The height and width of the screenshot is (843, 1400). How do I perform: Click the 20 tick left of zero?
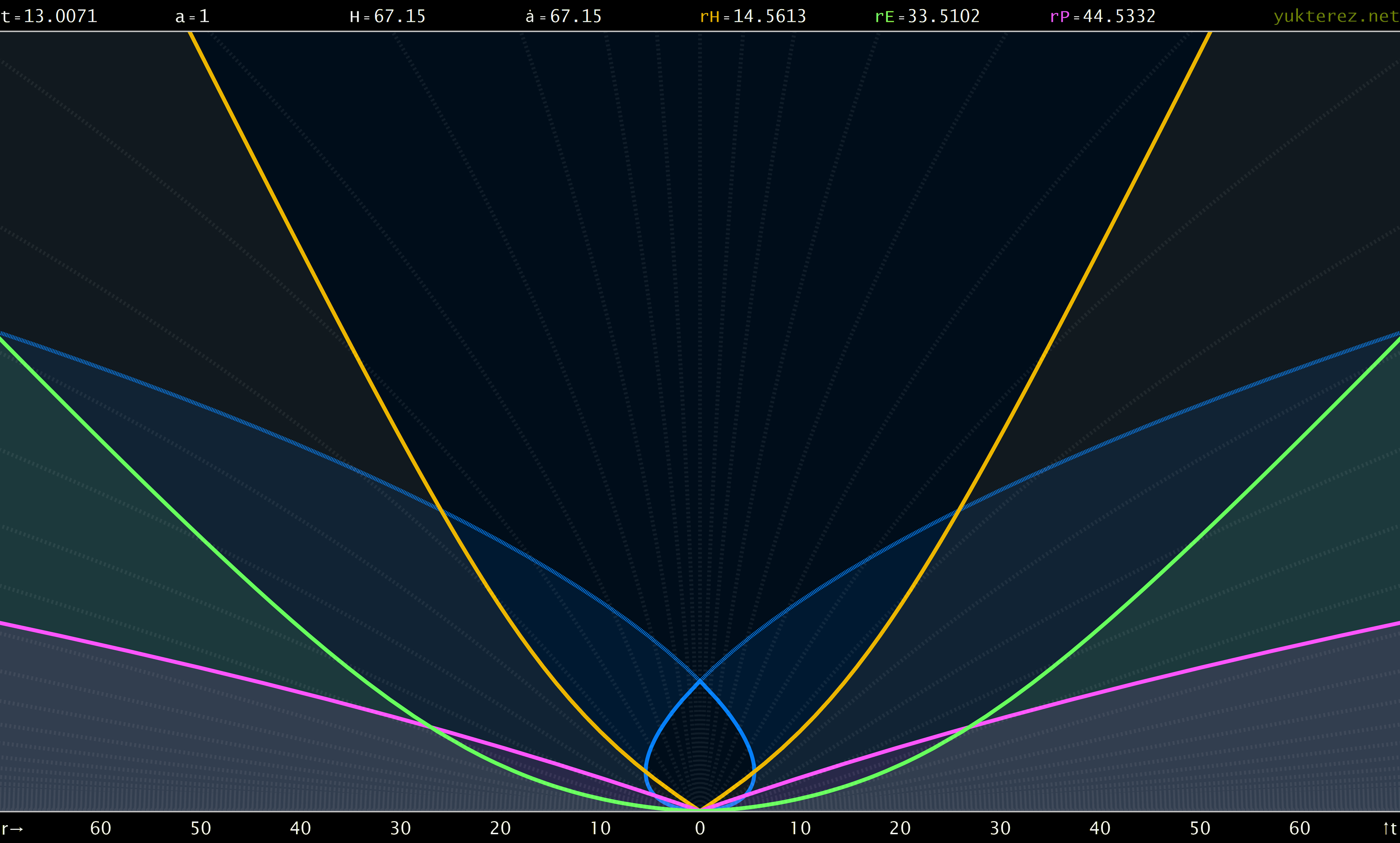tap(500, 828)
